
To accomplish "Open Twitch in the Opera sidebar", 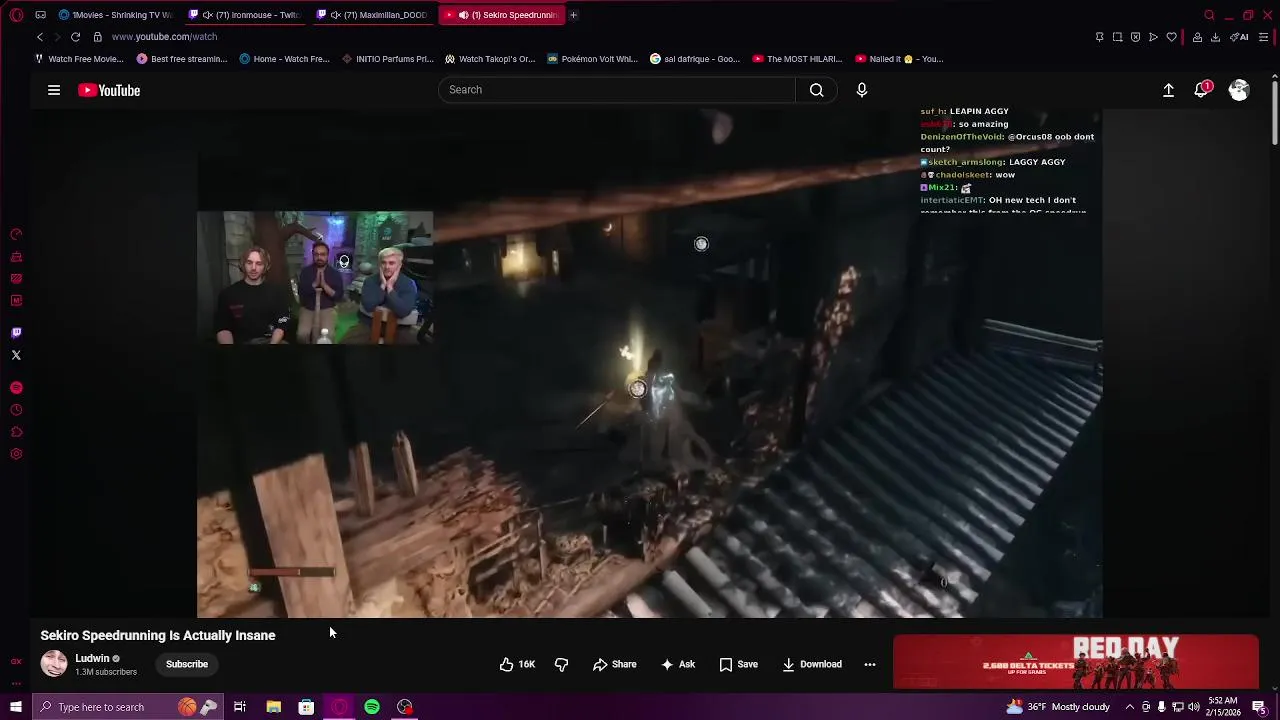I will [16, 333].
